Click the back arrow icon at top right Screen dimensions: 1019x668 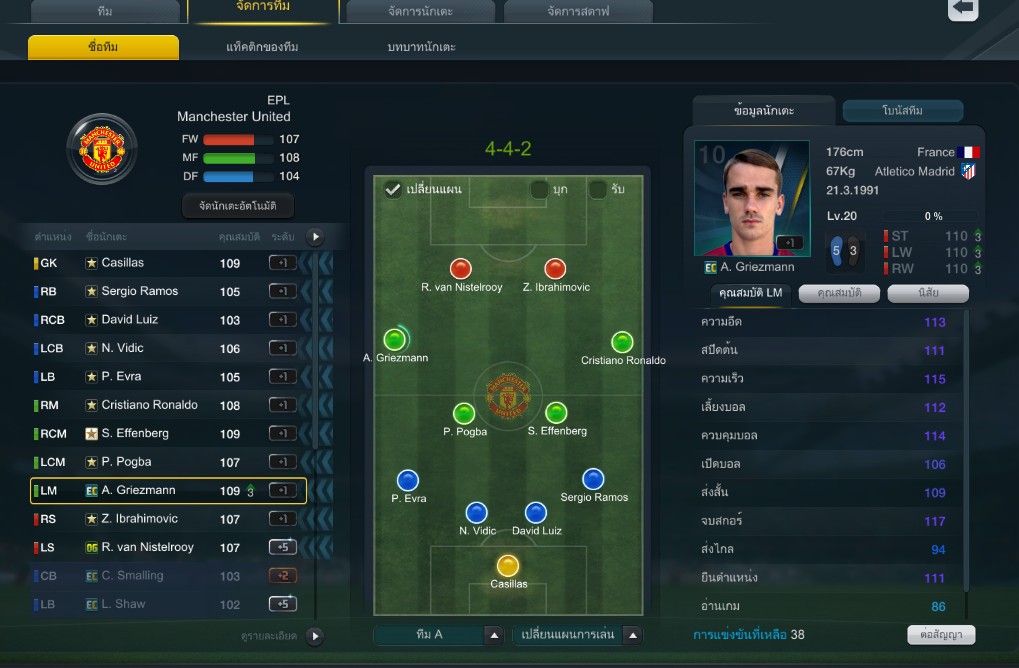[962, 8]
